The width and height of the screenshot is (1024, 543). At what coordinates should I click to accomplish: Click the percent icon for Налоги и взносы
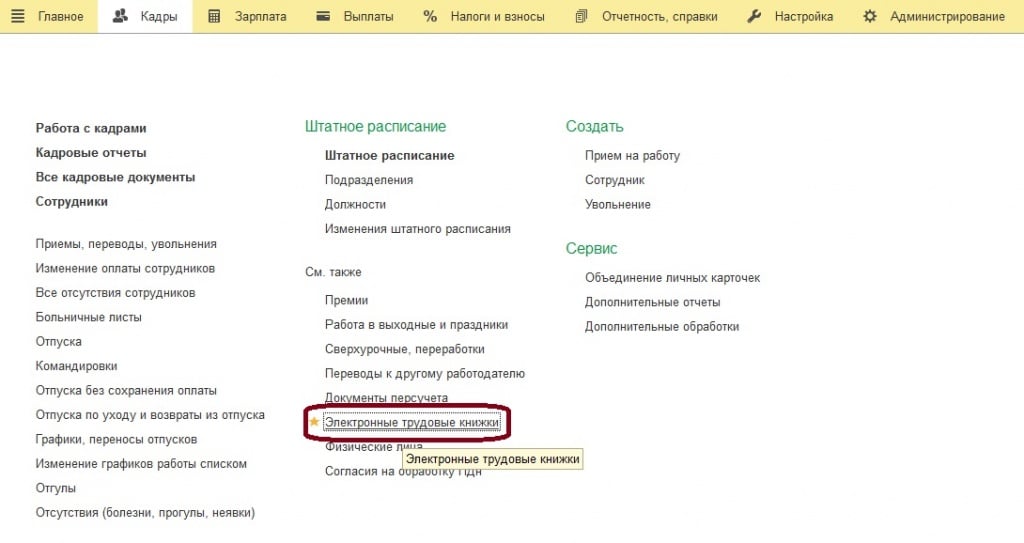[x=430, y=16]
